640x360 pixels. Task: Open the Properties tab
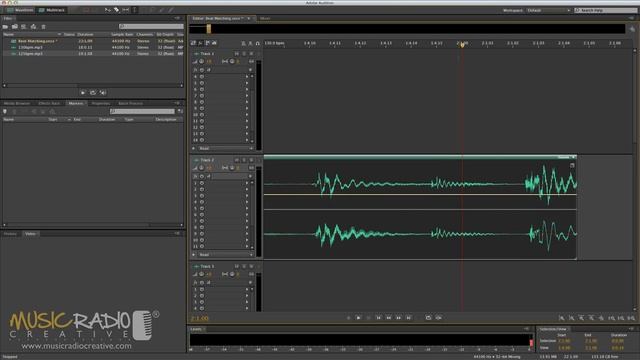100,103
